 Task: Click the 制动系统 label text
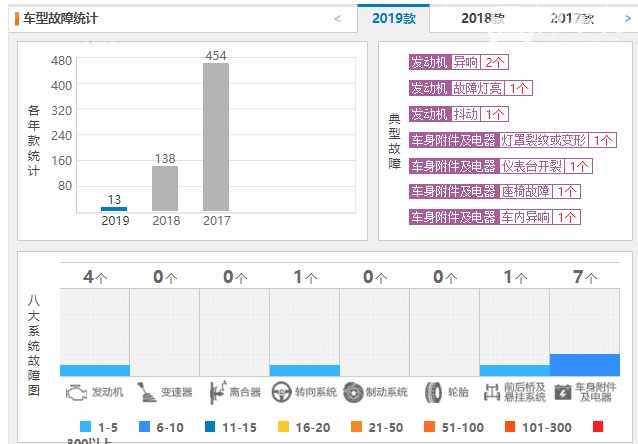coord(387,392)
